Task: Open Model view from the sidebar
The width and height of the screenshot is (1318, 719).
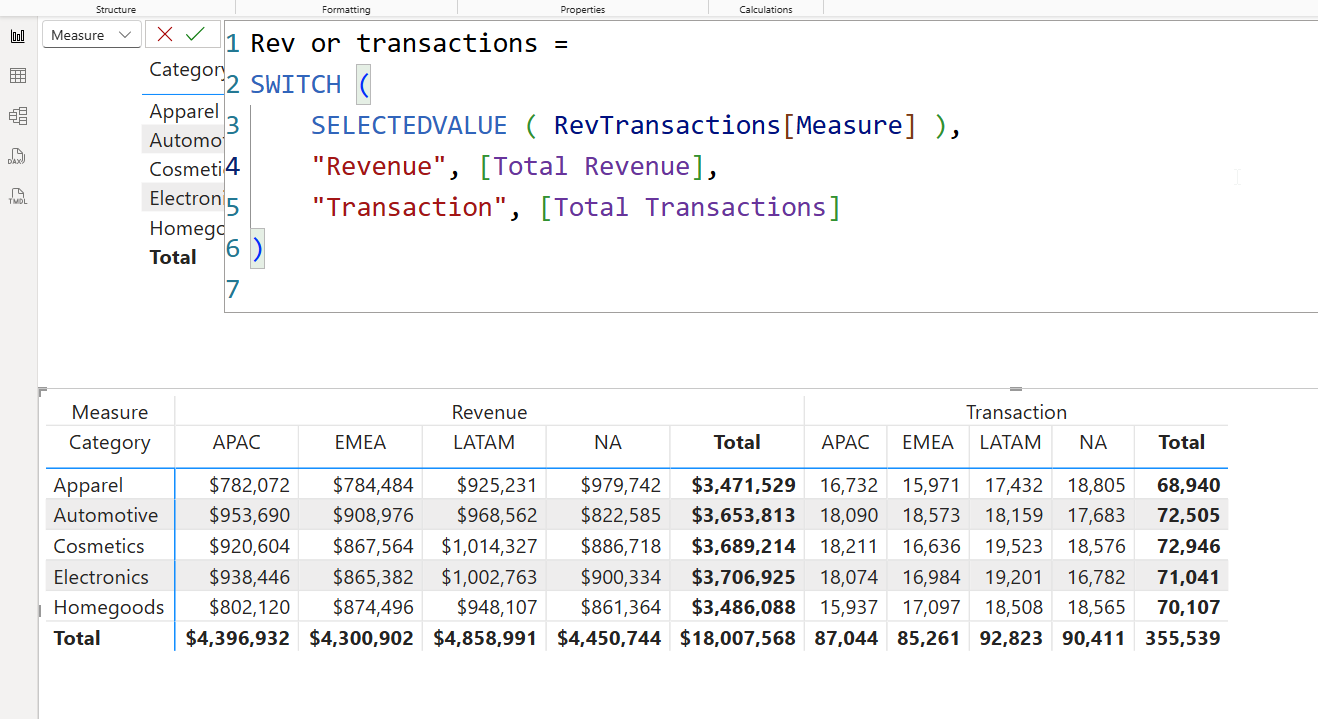Action: point(18,116)
